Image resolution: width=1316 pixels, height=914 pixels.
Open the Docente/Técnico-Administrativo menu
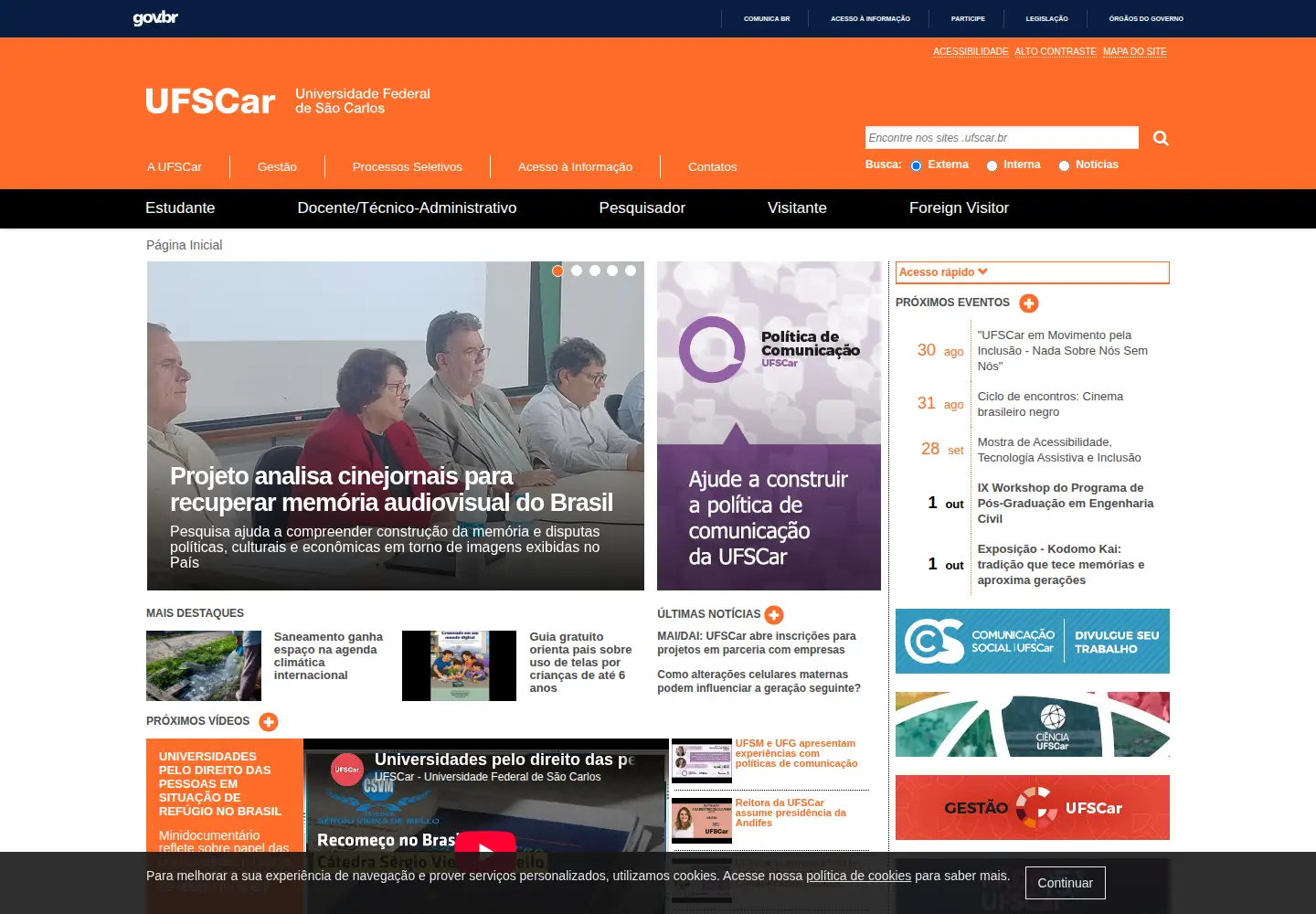[x=407, y=208]
